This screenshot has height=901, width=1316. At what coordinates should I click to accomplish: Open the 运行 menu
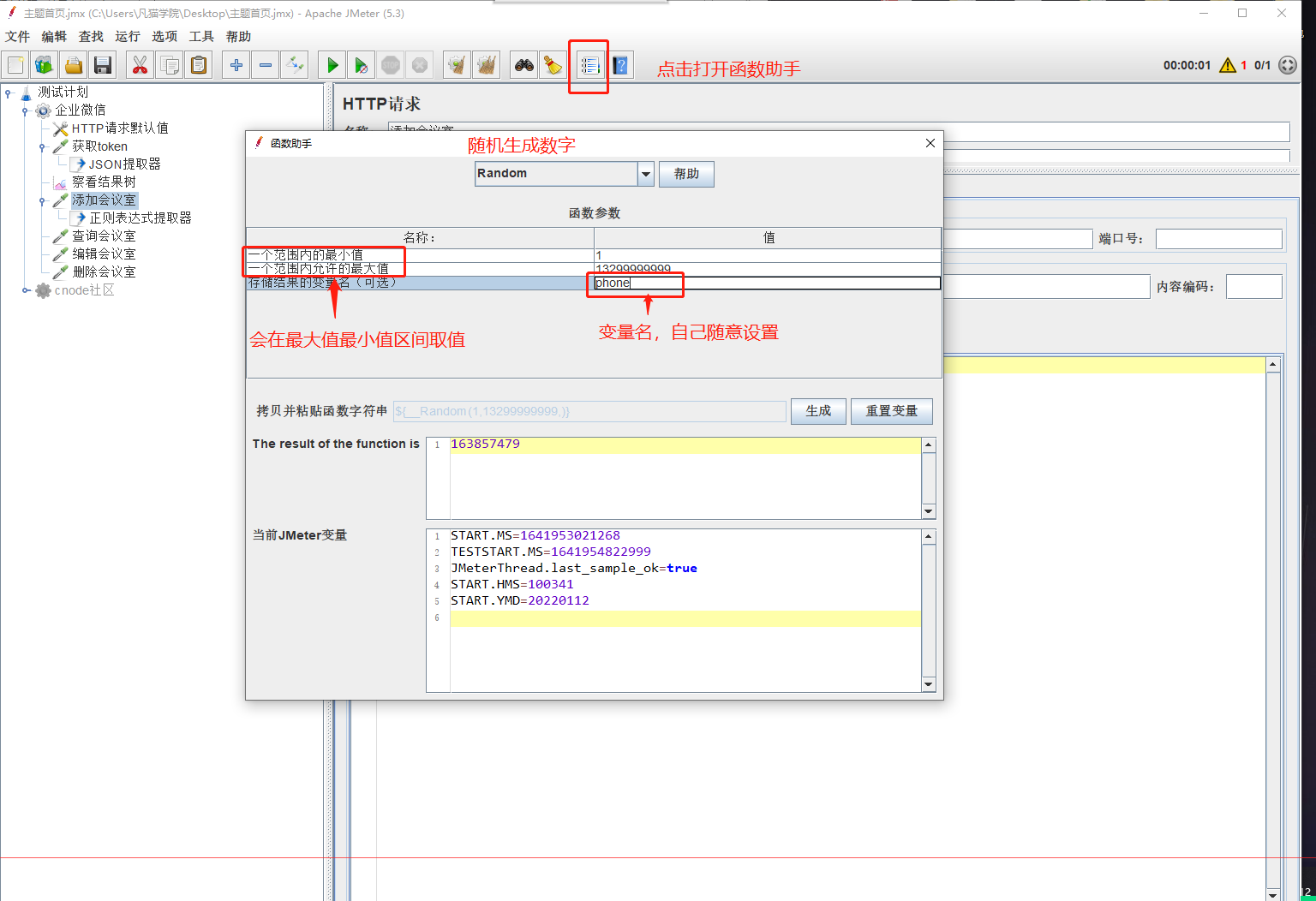coord(128,37)
